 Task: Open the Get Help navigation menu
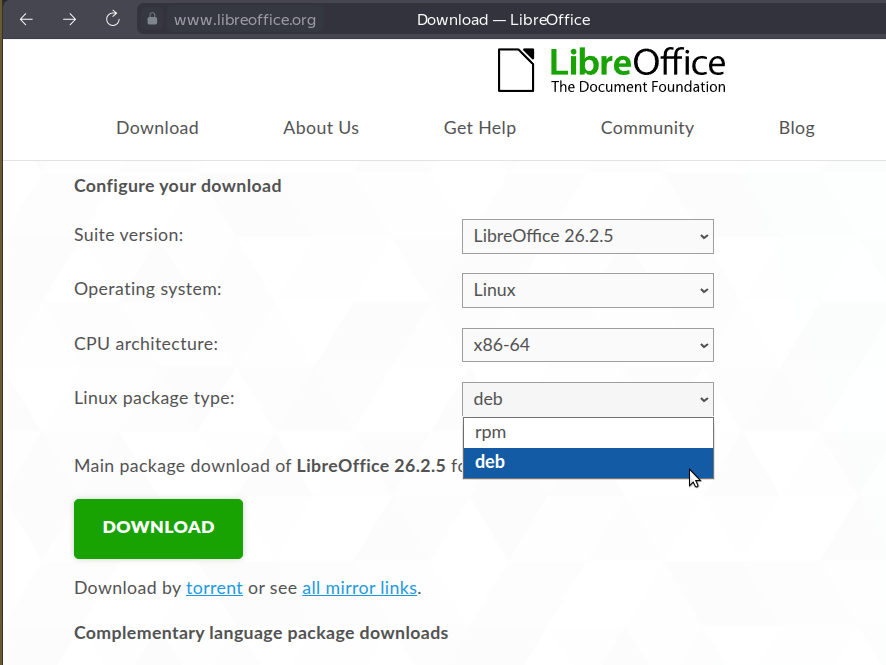(480, 128)
